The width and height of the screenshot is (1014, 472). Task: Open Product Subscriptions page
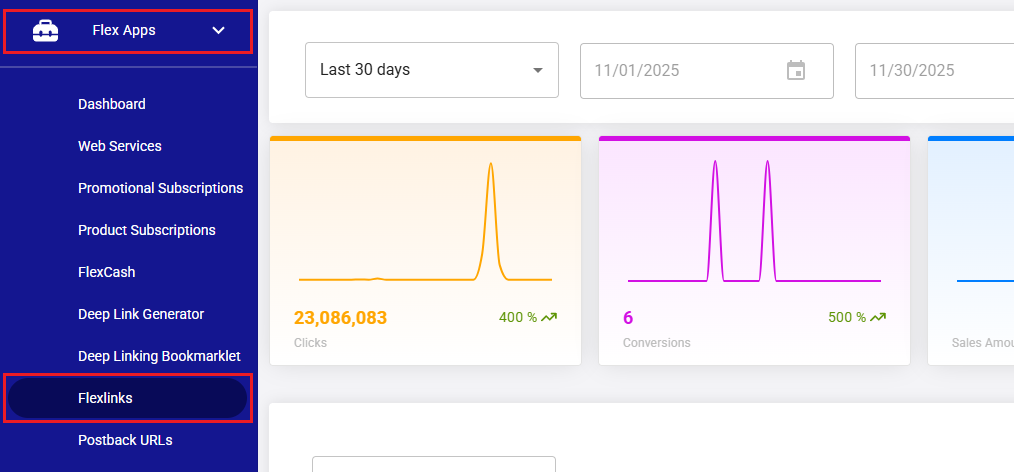pos(146,230)
